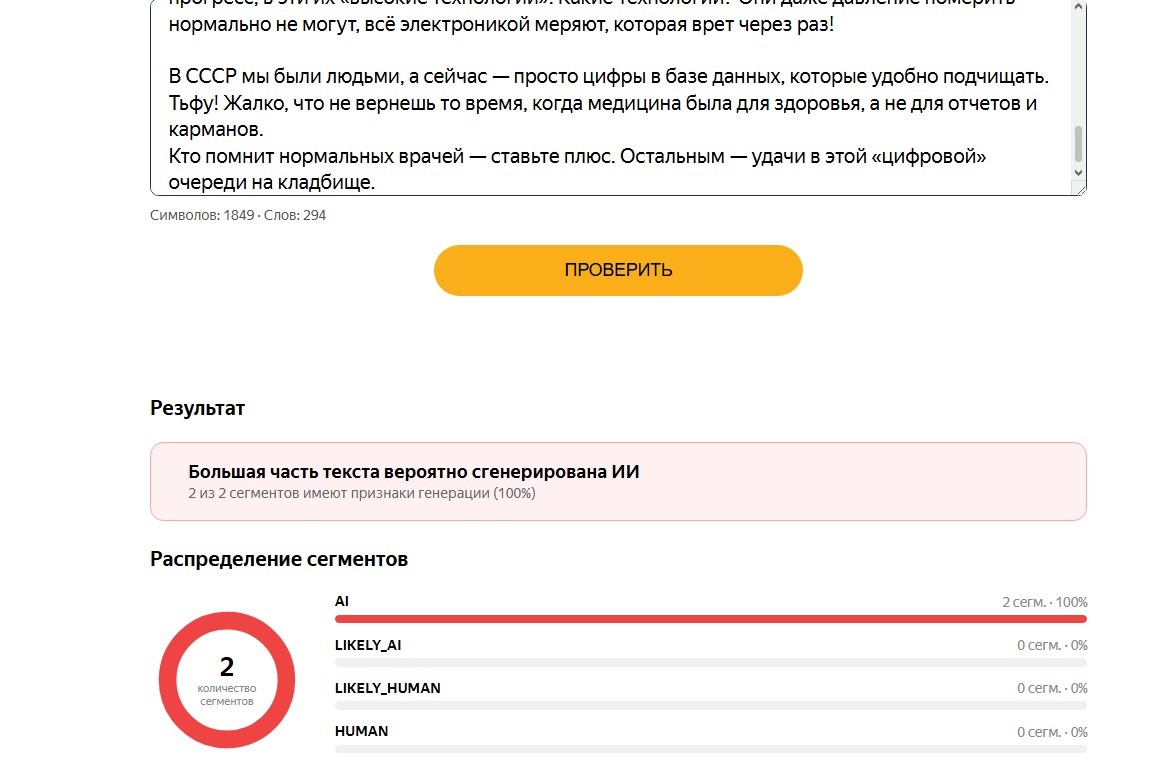This screenshot has width=1170, height=766.
Task: Click the empty HUMAN progress bar
Action: 710,749
